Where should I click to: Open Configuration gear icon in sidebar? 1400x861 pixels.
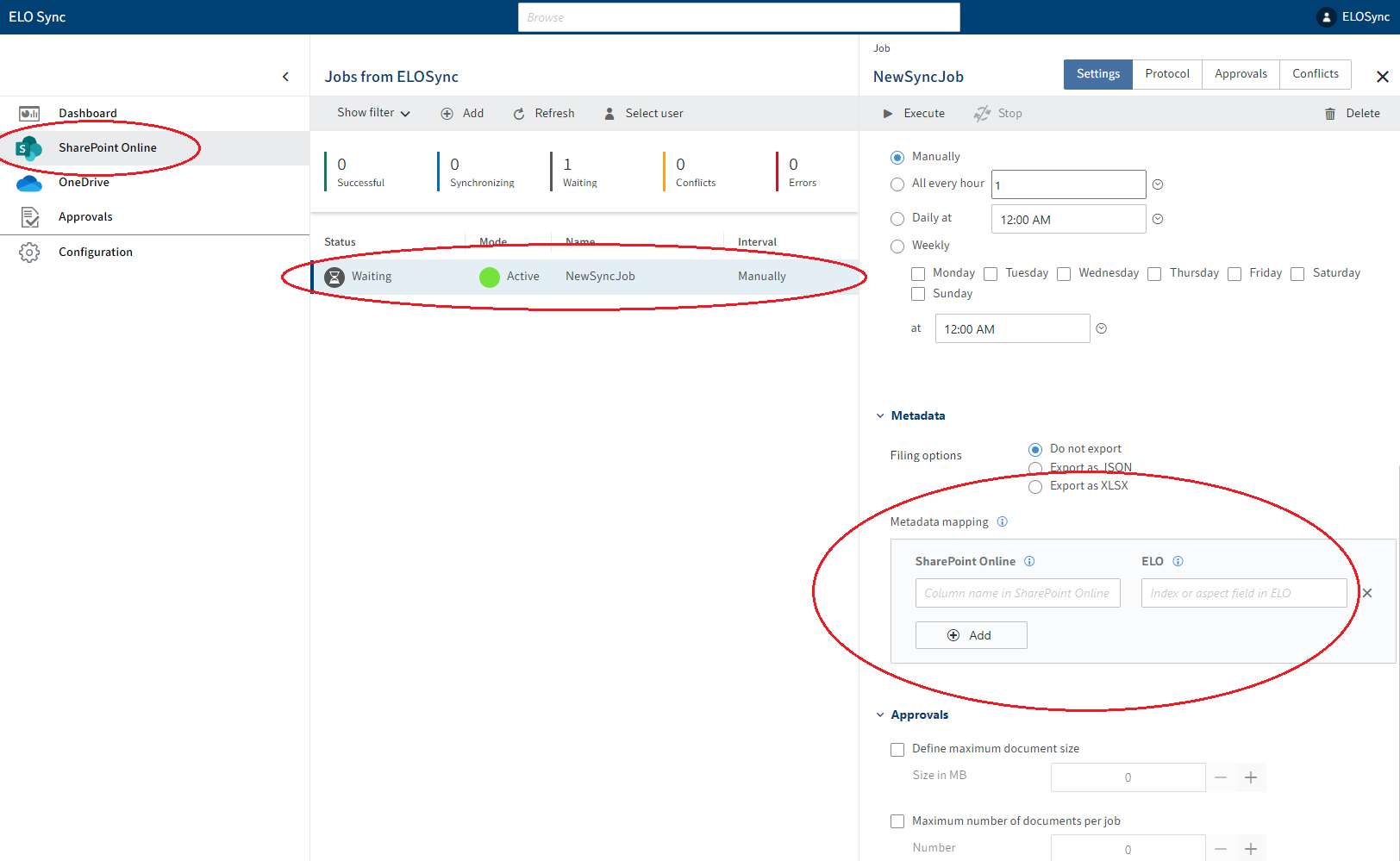click(29, 253)
